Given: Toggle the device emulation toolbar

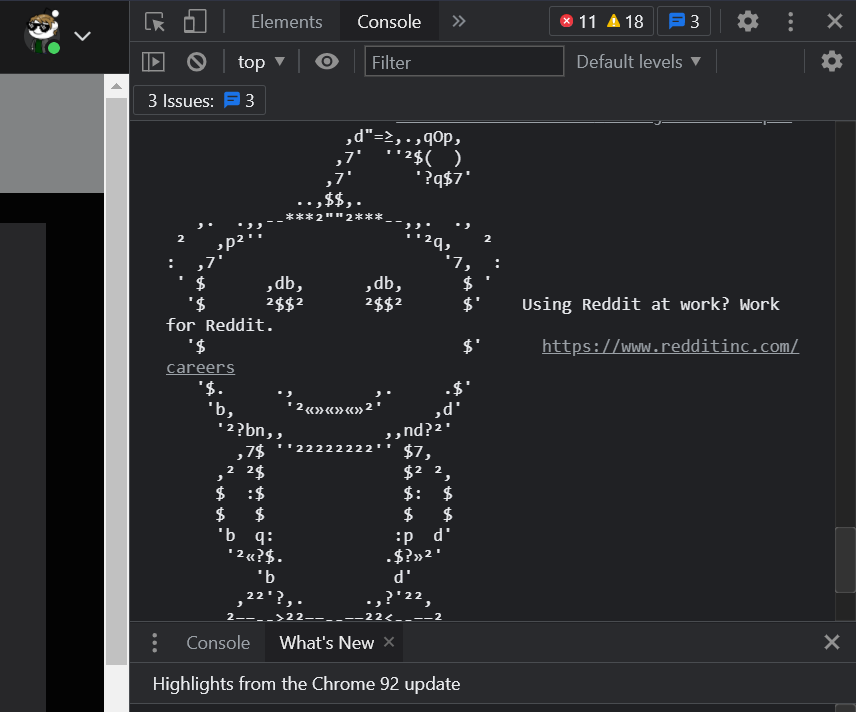Looking at the screenshot, I should [x=194, y=21].
